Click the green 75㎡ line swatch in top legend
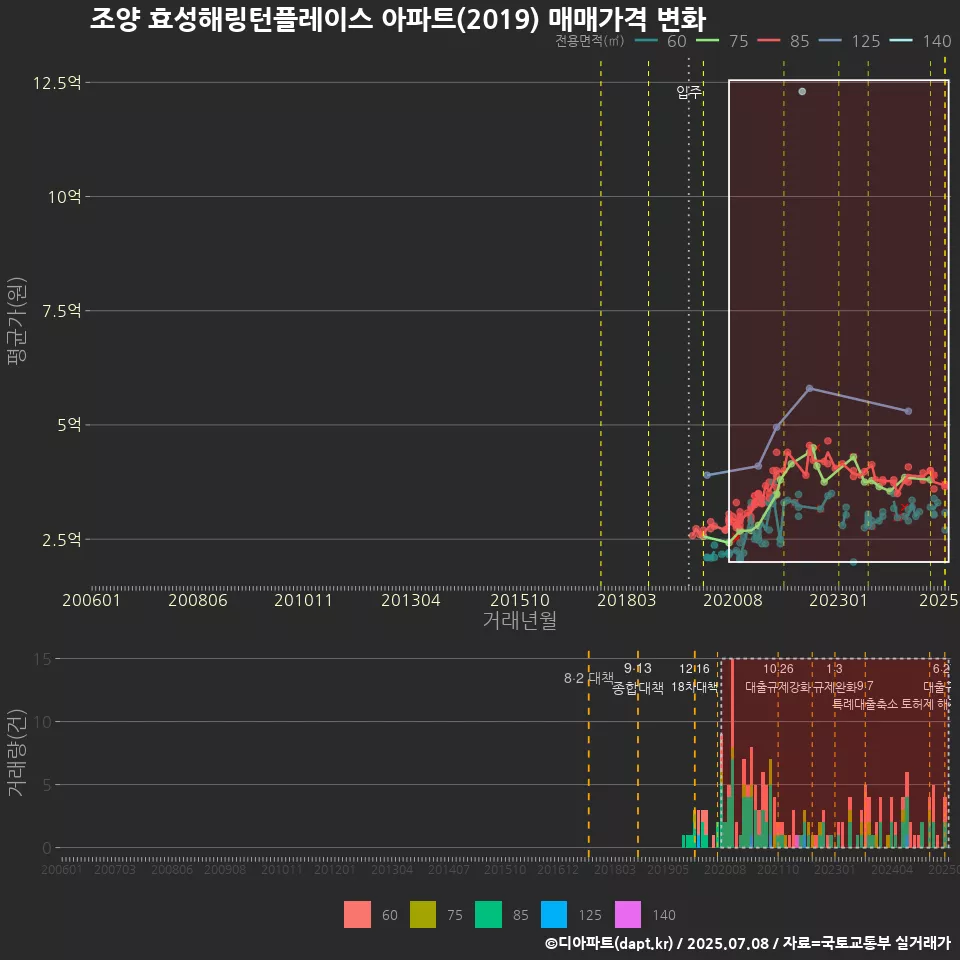This screenshot has width=960, height=960. coord(708,41)
